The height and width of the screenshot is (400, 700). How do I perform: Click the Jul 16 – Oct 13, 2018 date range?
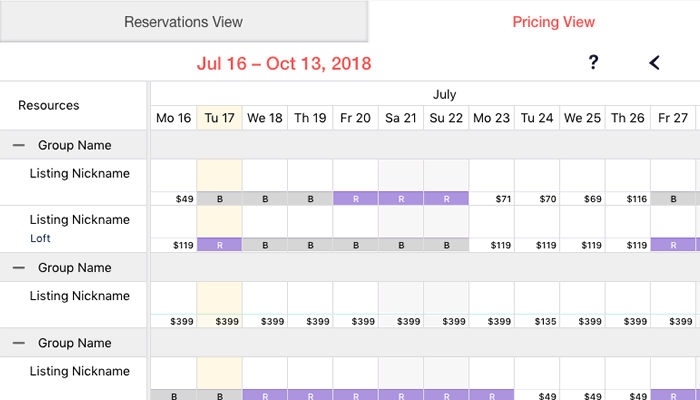click(x=284, y=63)
